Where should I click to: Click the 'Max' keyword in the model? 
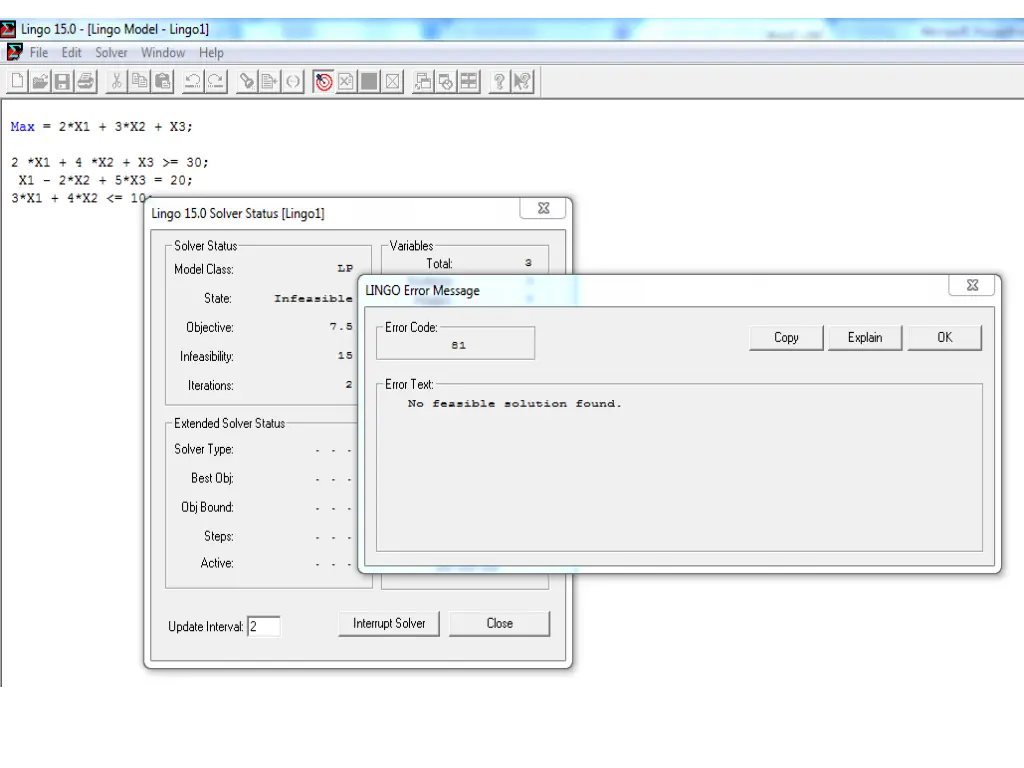[x=22, y=127]
